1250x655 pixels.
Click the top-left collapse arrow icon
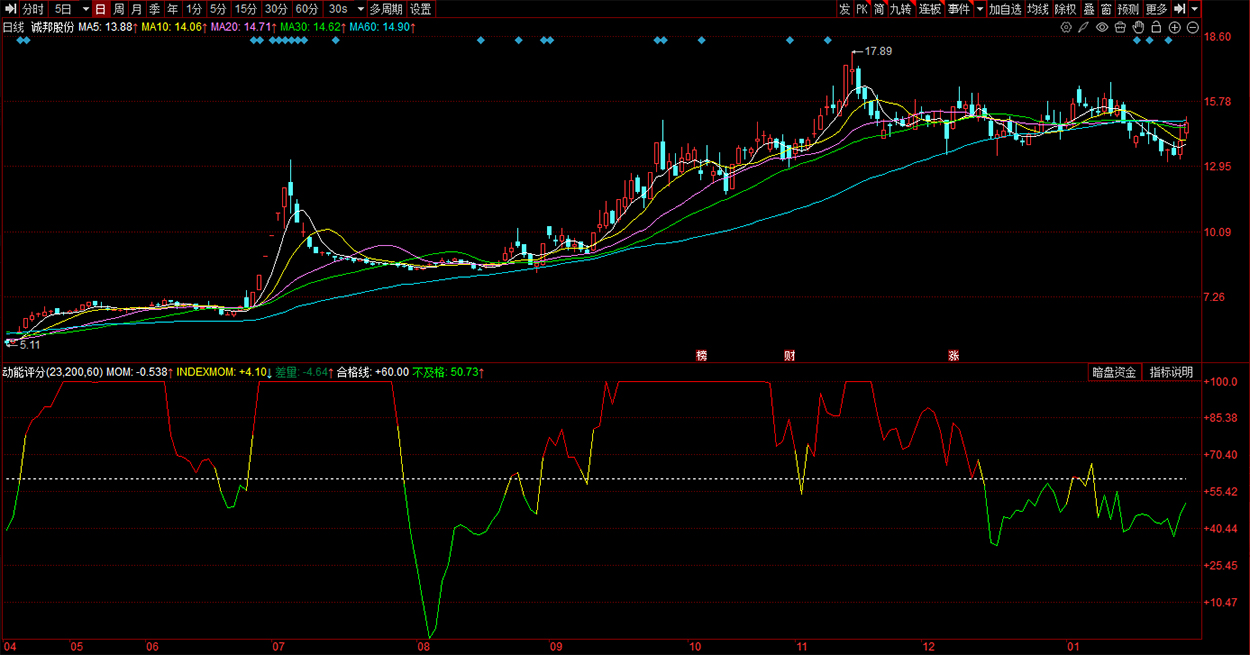(x=9, y=9)
